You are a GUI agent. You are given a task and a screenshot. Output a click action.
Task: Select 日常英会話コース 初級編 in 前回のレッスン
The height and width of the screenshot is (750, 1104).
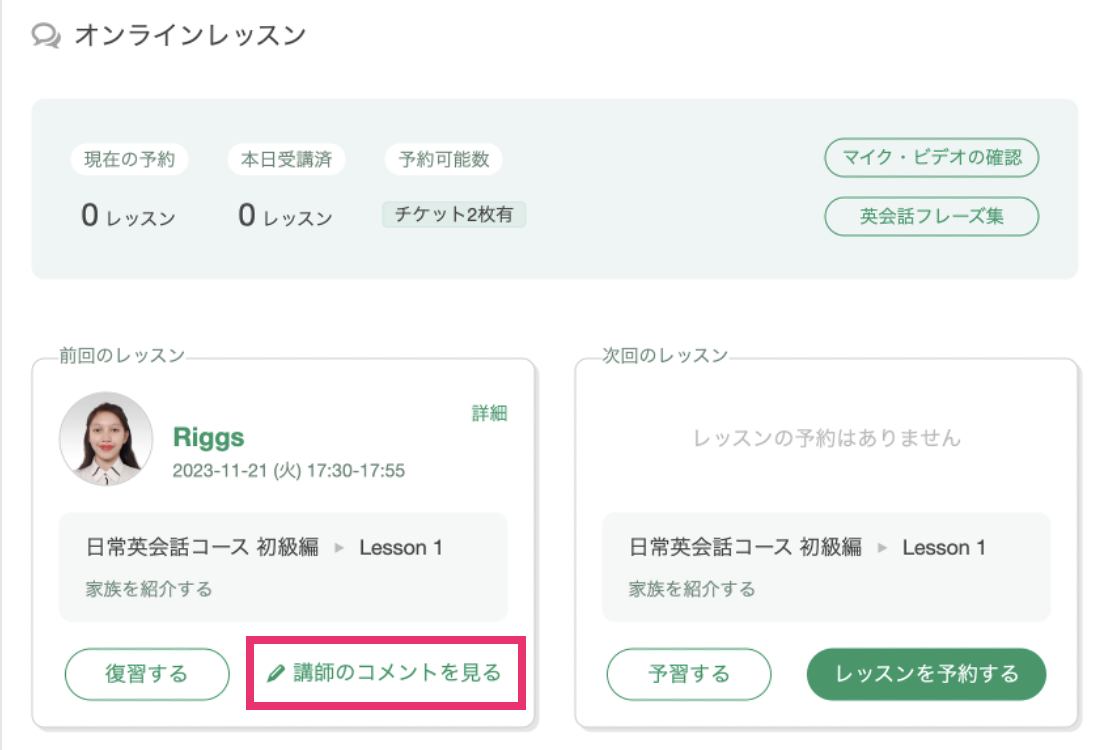[x=202, y=547]
